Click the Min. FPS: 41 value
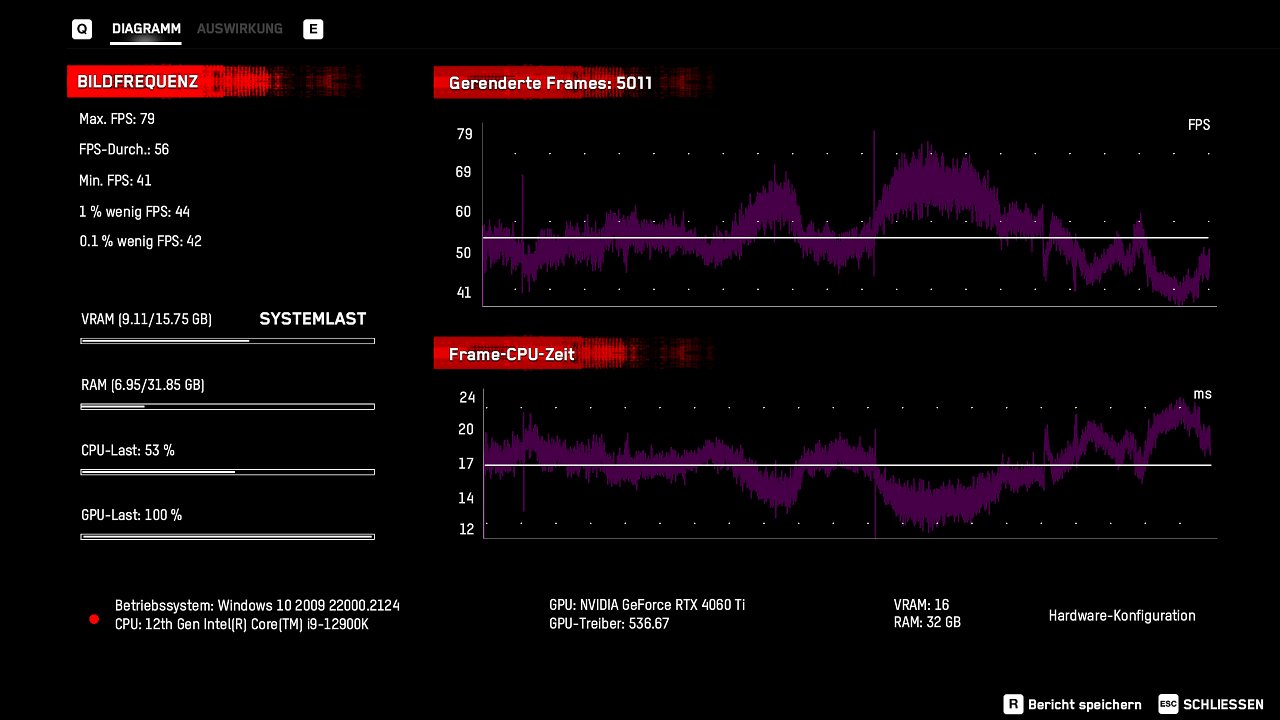 [x=116, y=181]
